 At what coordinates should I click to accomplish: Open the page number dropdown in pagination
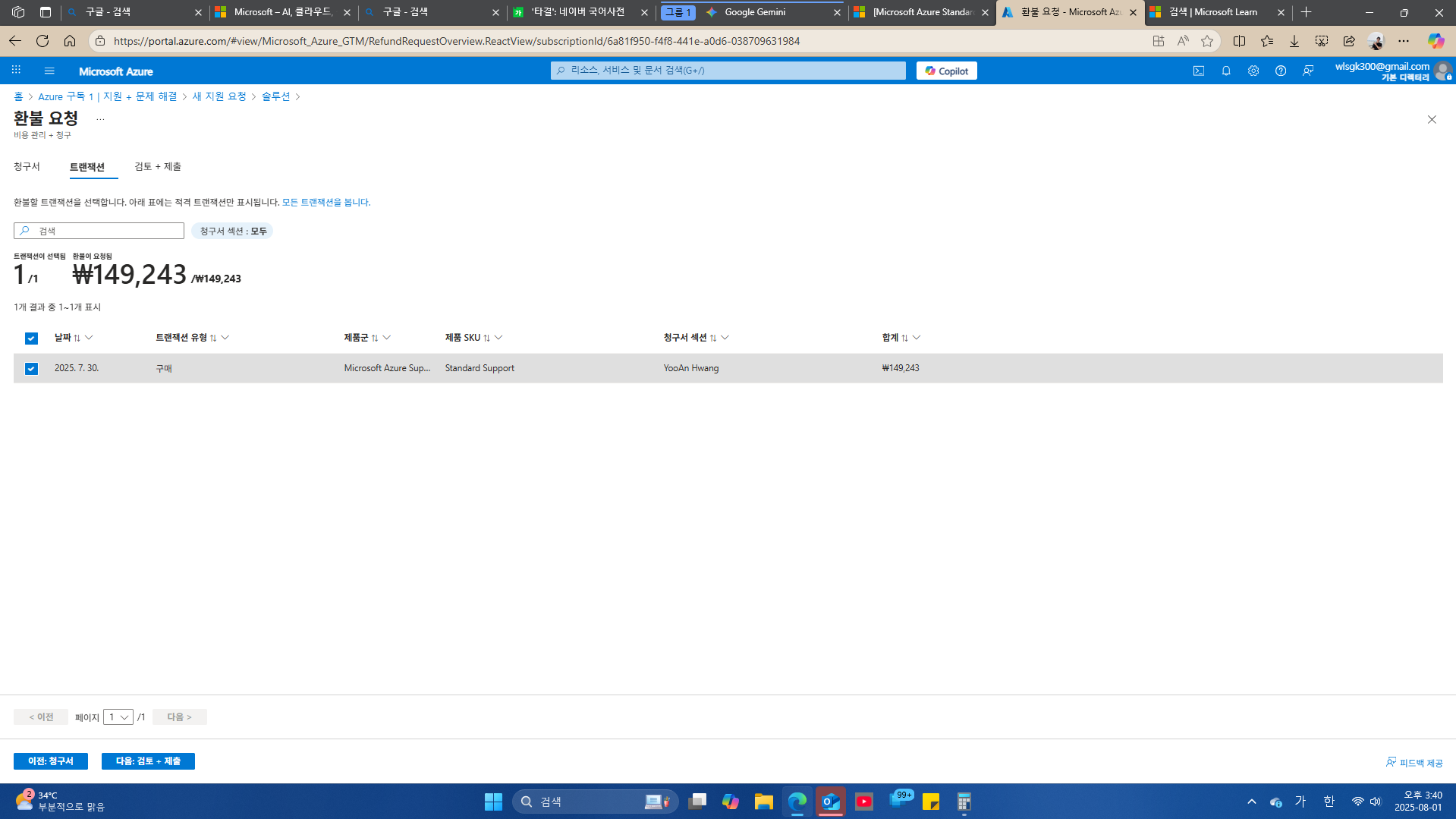tap(117, 717)
